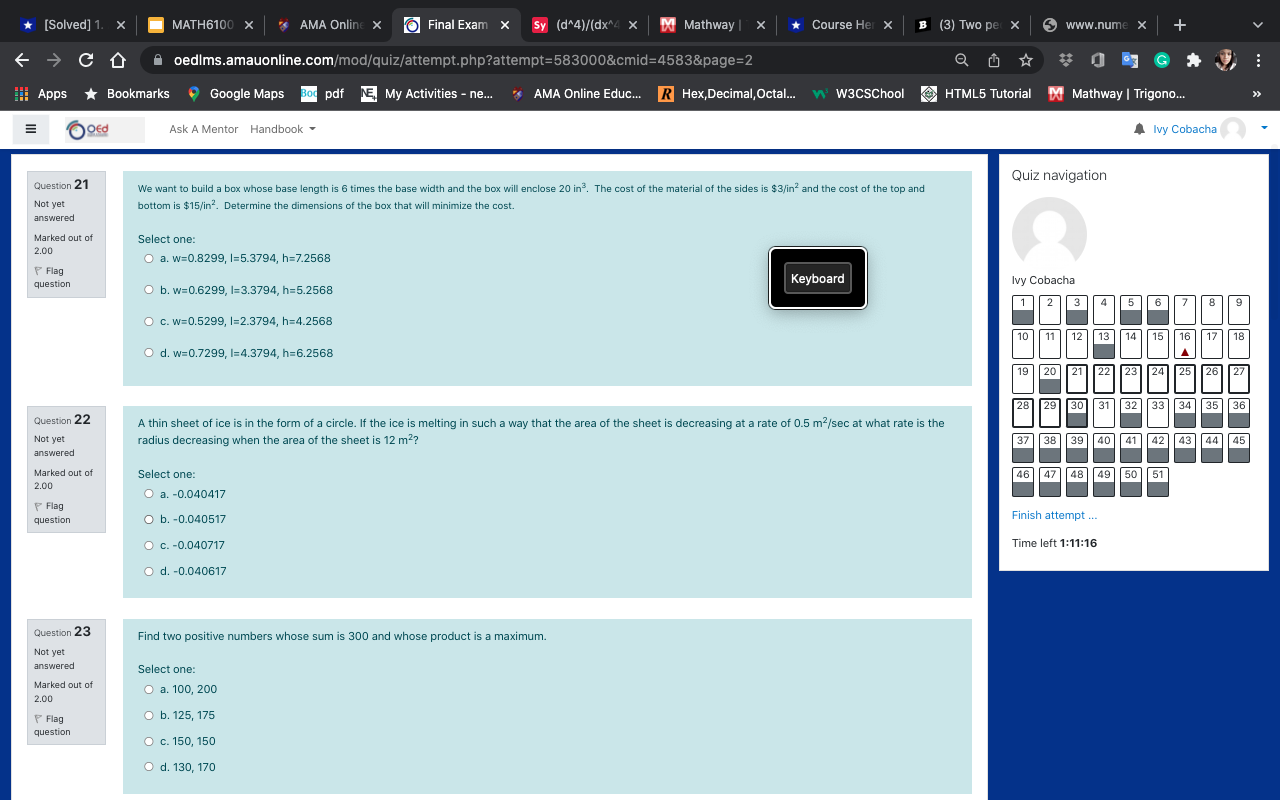Switch to the Symbolab (d^4)/(dx^4) tab
This screenshot has height=800, width=1280.
click(583, 25)
